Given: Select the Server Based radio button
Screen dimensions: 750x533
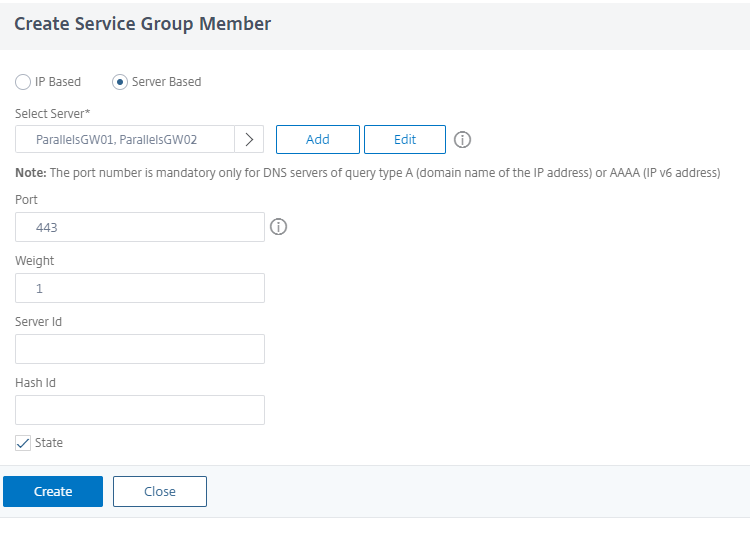Looking at the screenshot, I should point(120,82).
